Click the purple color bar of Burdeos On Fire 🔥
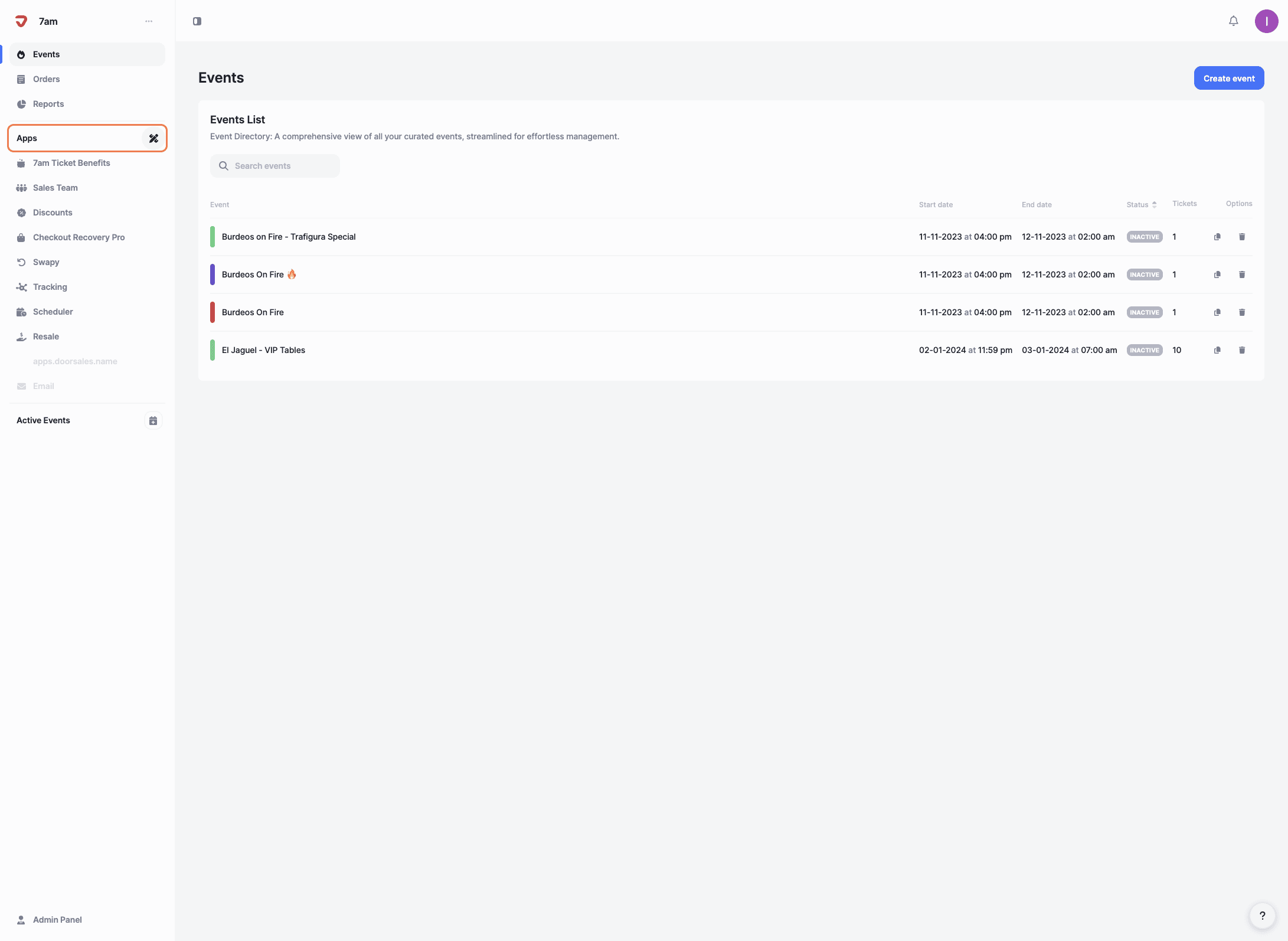Screen dimensions: 1288x941 tap(213, 275)
